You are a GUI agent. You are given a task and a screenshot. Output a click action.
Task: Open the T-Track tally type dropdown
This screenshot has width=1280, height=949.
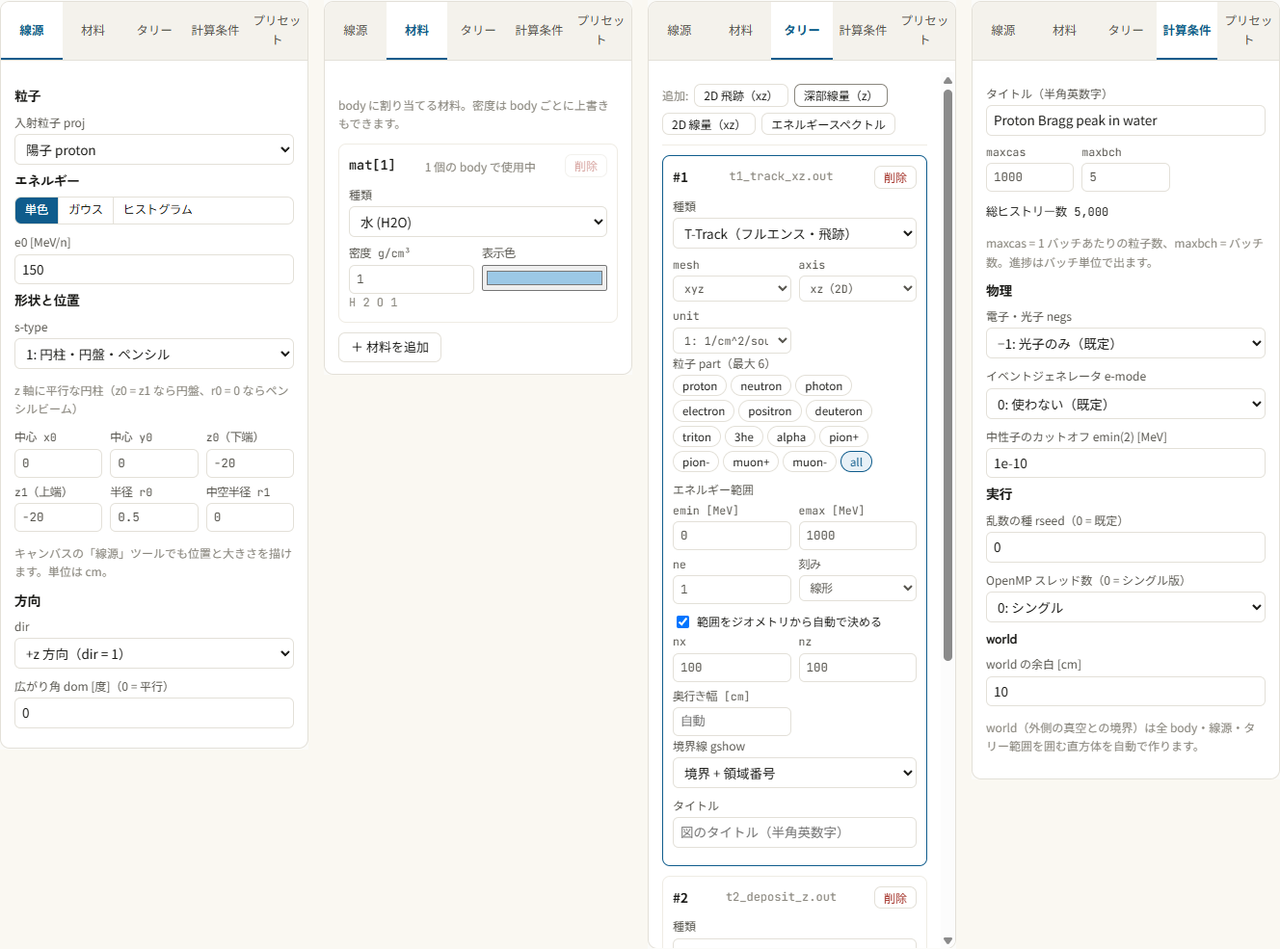click(795, 234)
